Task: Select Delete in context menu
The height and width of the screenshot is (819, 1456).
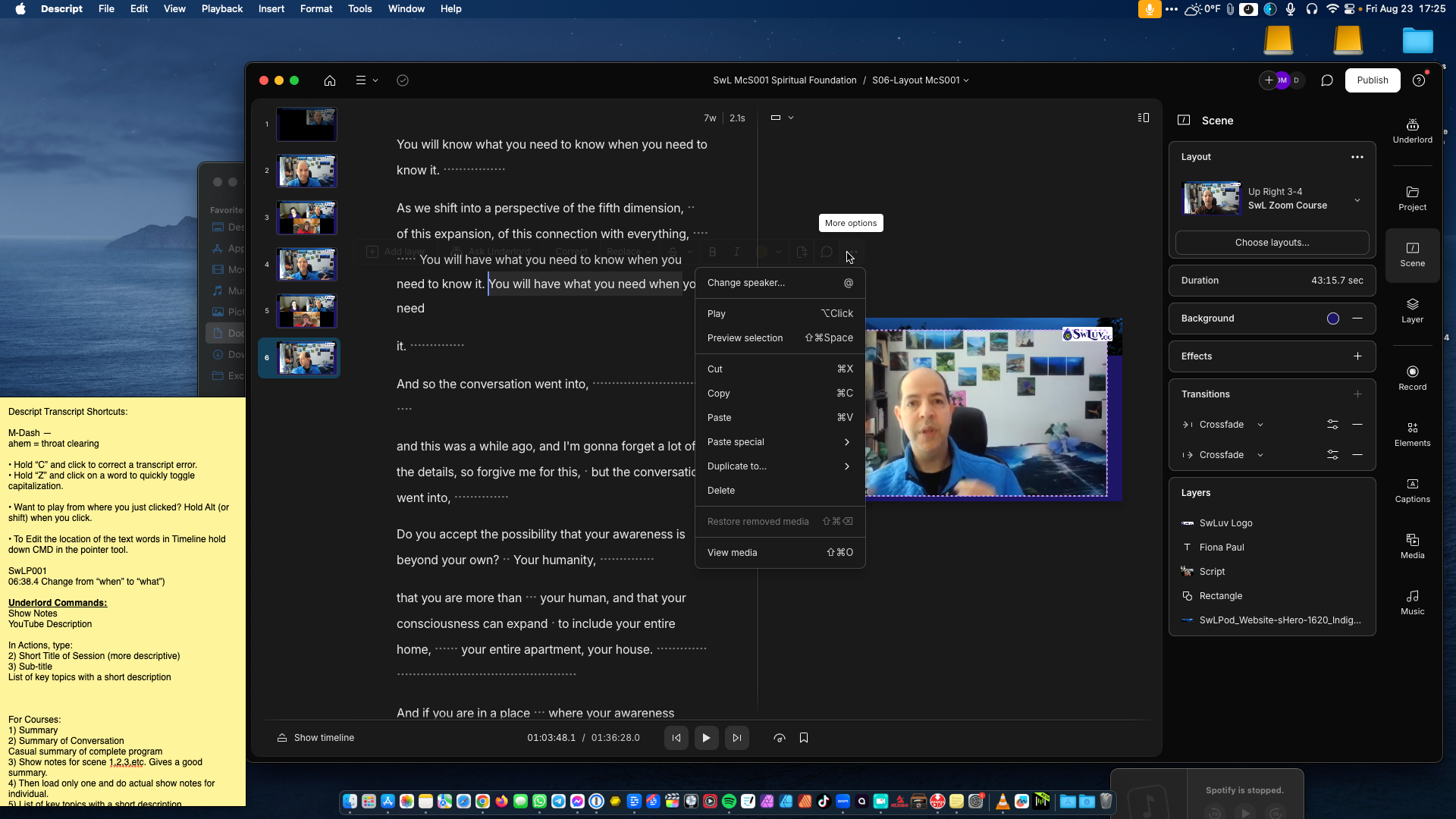Action: (780, 491)
